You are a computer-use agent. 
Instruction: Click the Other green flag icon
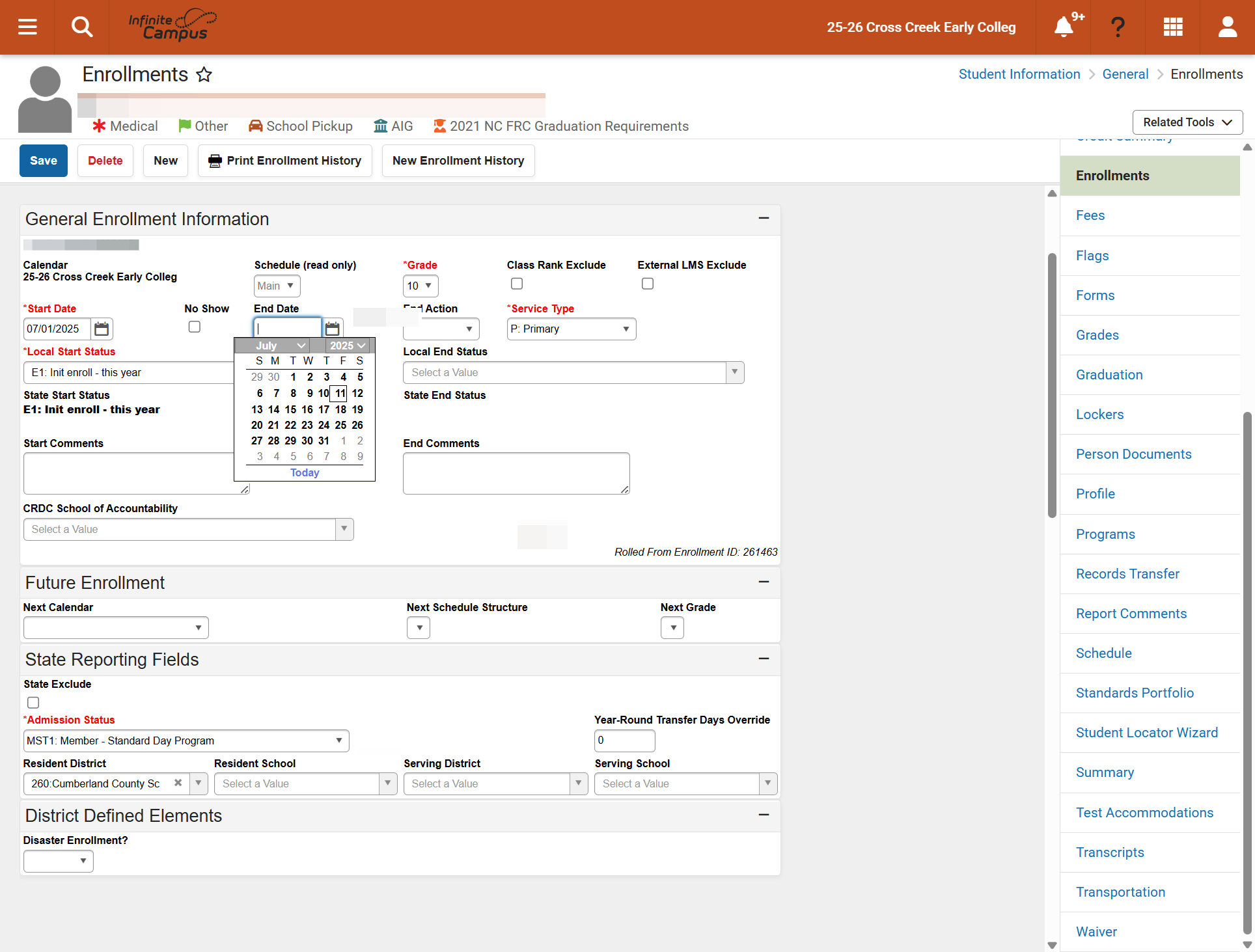pos(185,126)
